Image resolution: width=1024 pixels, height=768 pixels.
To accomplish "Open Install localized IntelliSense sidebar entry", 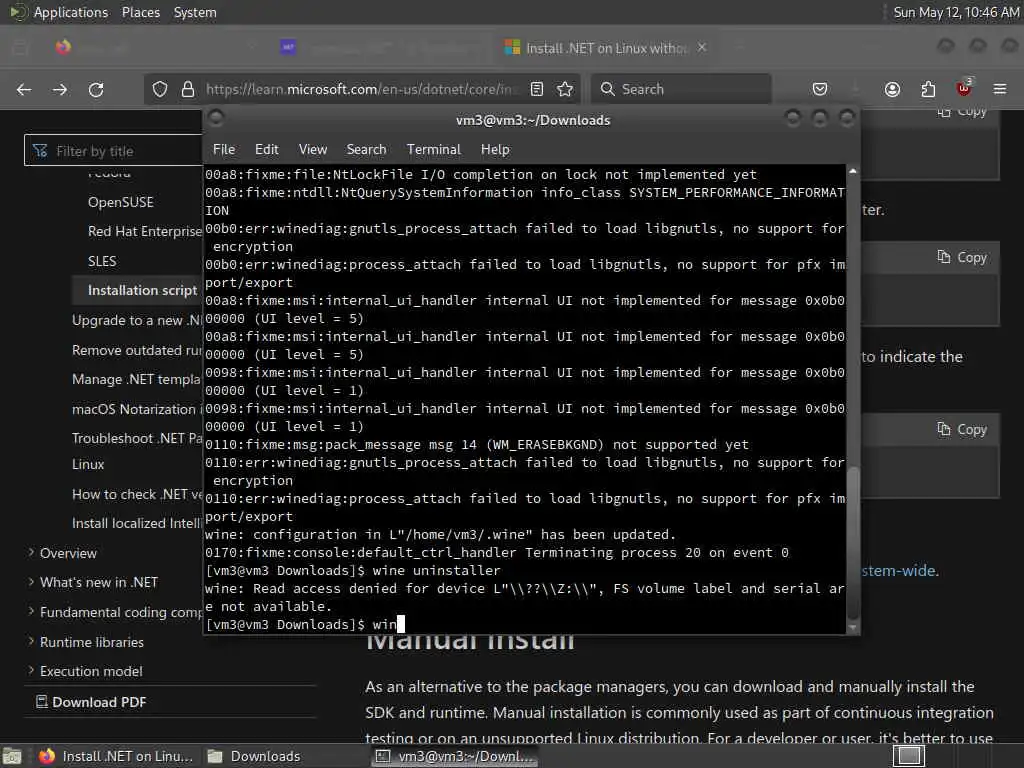I will tap(136, 523).
